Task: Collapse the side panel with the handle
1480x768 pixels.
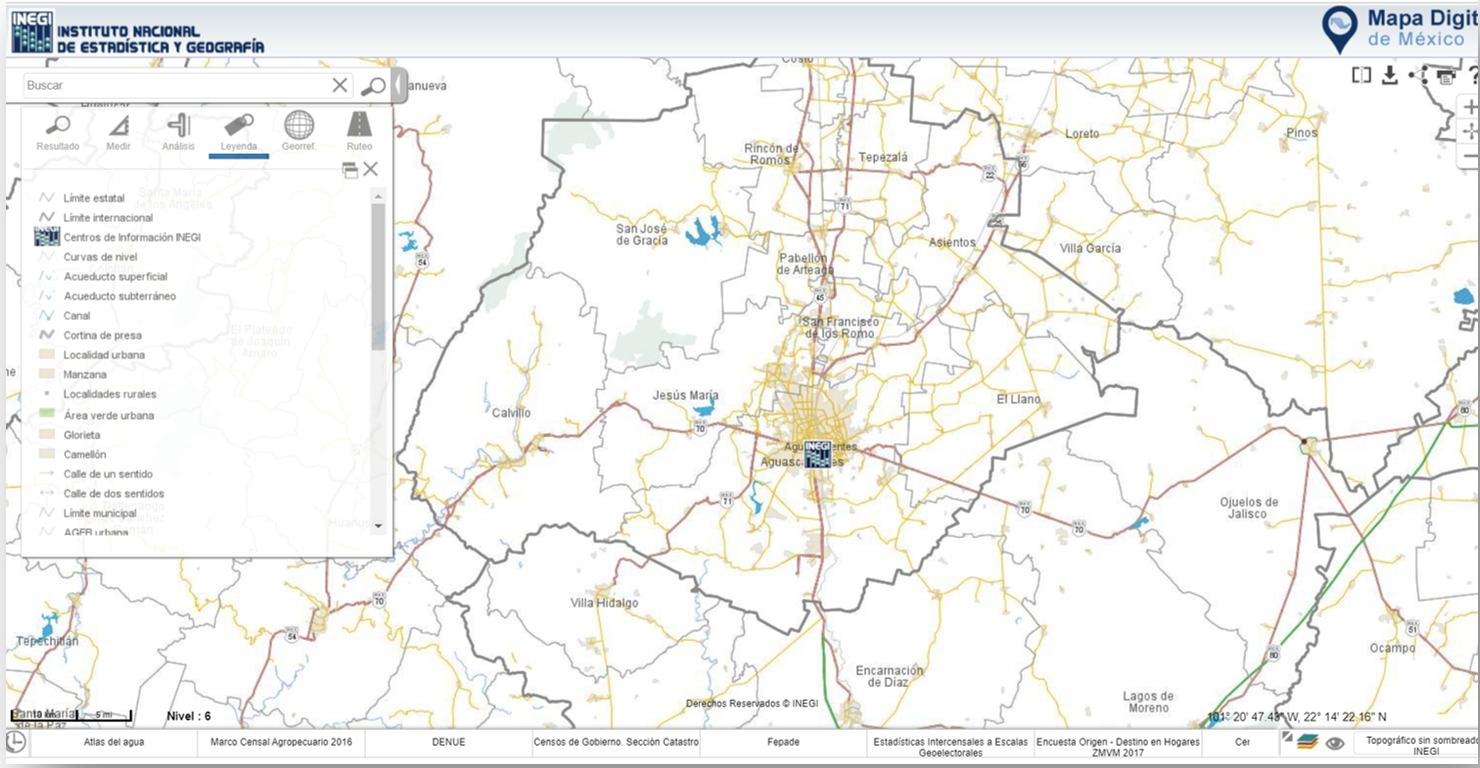Action: [399, 86]
